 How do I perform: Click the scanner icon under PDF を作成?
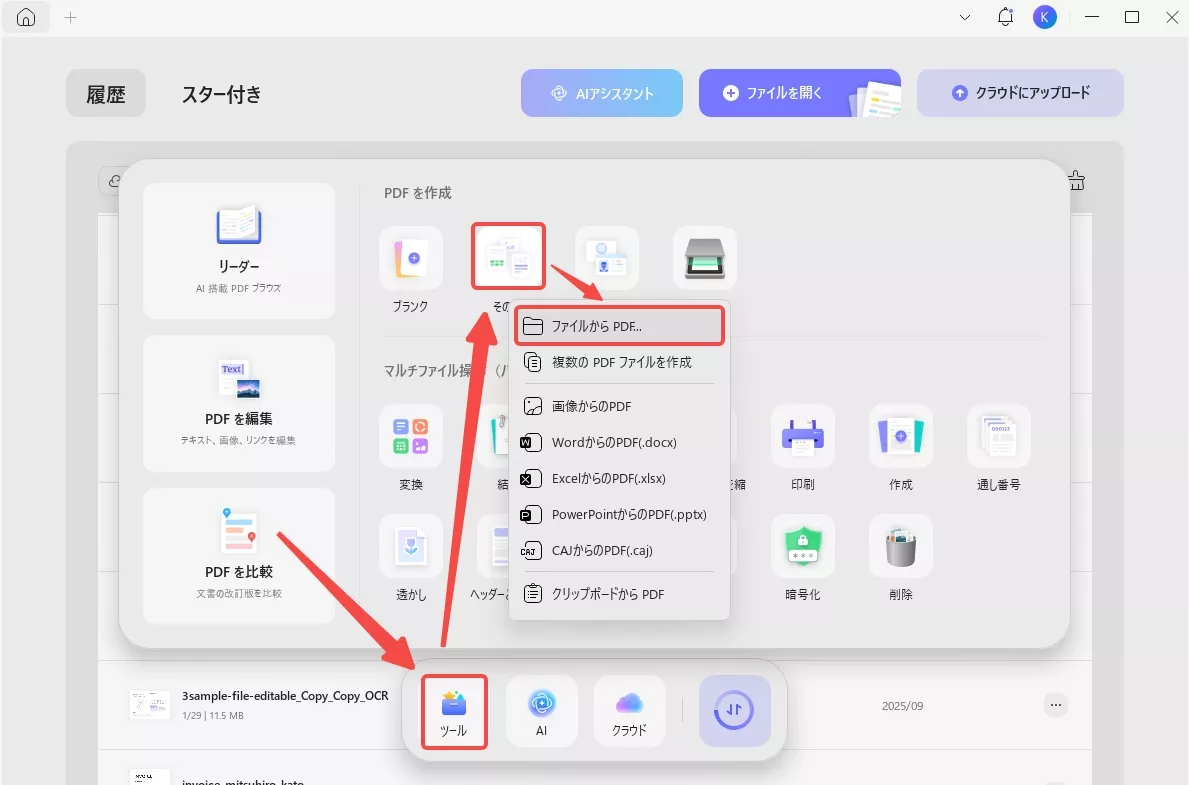[705, 257]
